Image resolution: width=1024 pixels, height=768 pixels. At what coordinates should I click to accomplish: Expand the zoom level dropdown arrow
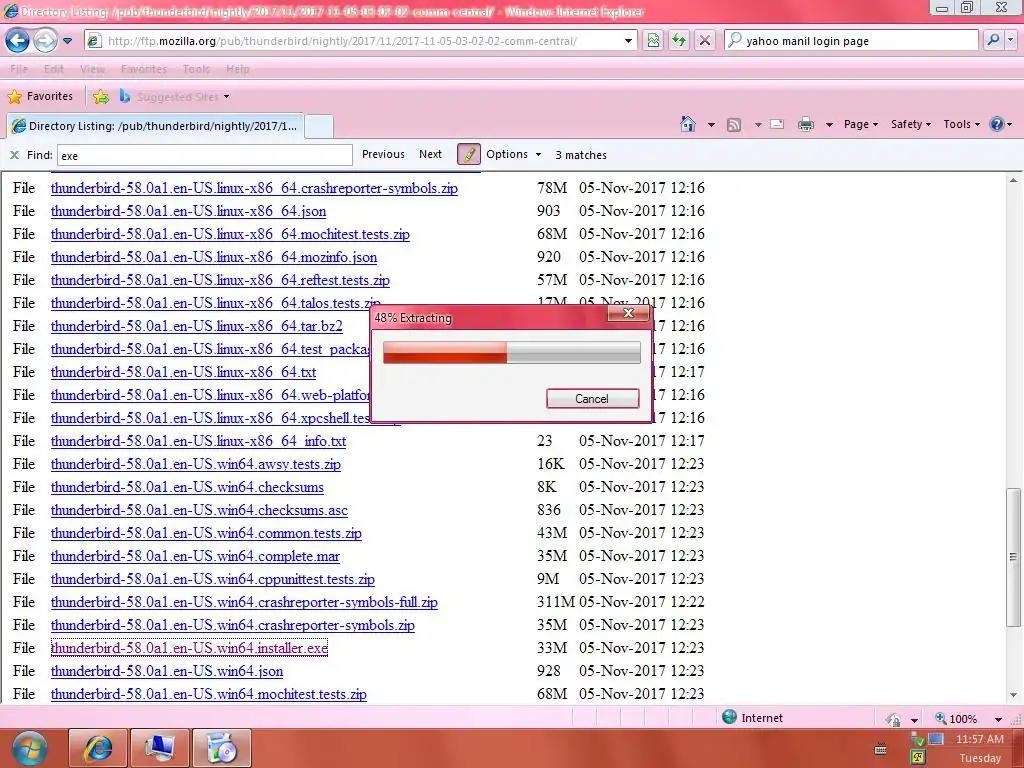point(999,719)
